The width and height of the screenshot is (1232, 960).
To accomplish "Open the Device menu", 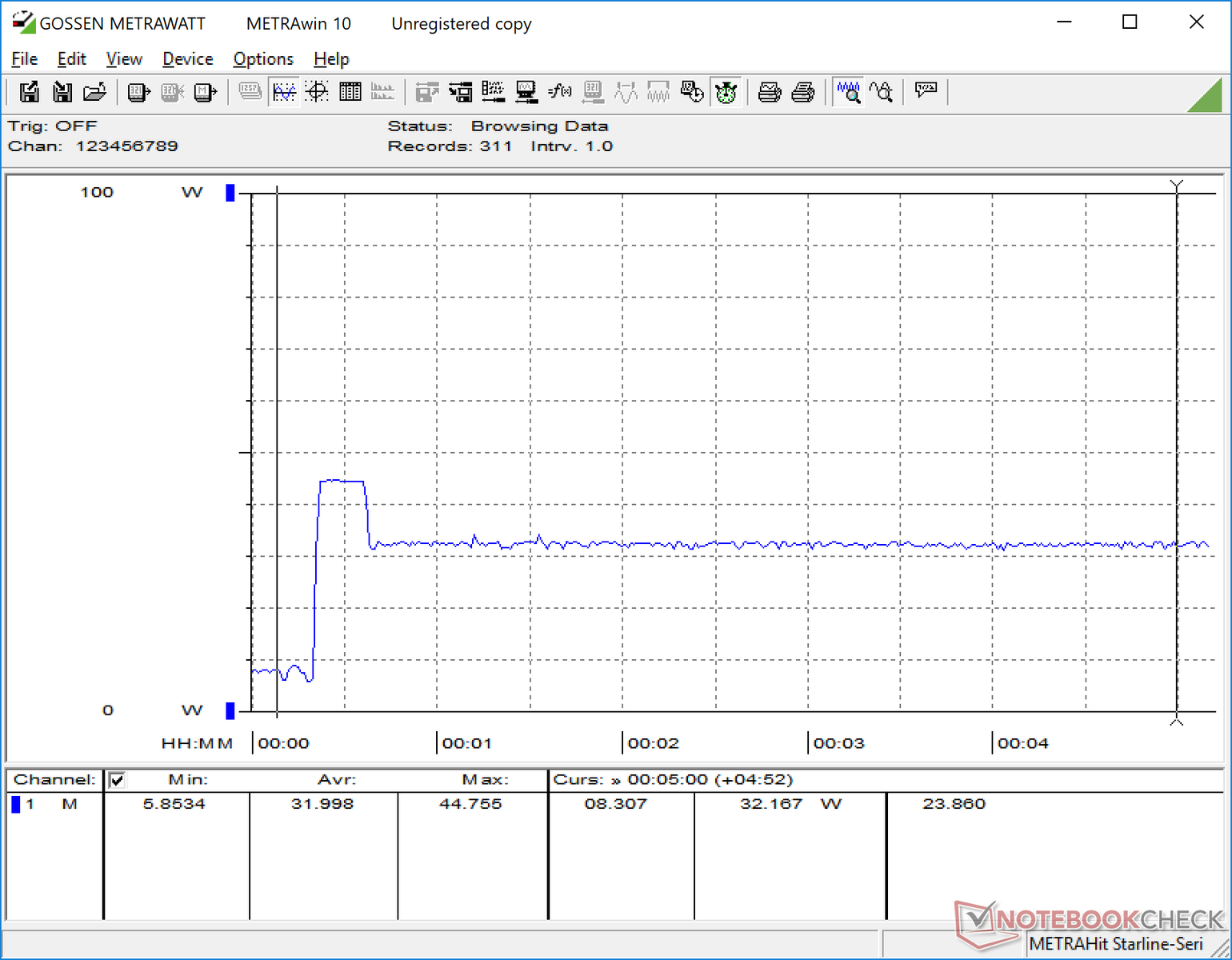I will click(188, 59).
